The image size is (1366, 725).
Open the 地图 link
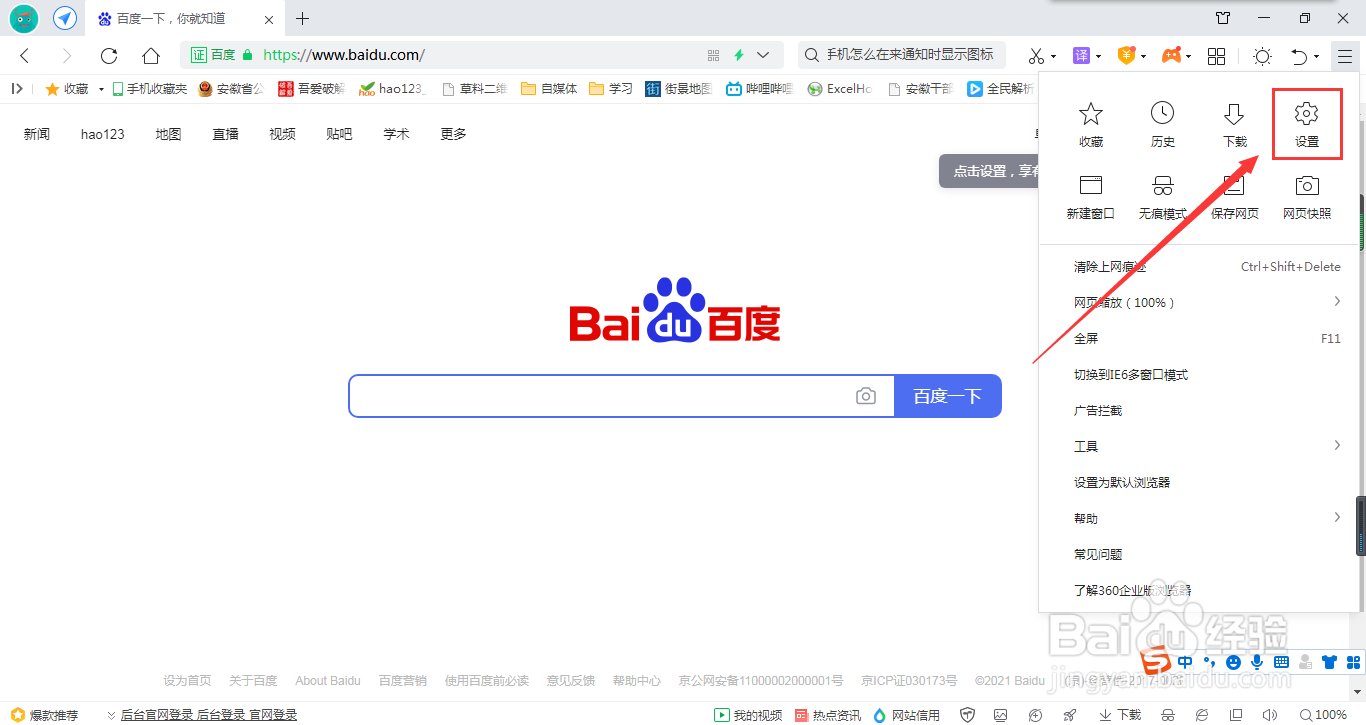coord(169,134)
